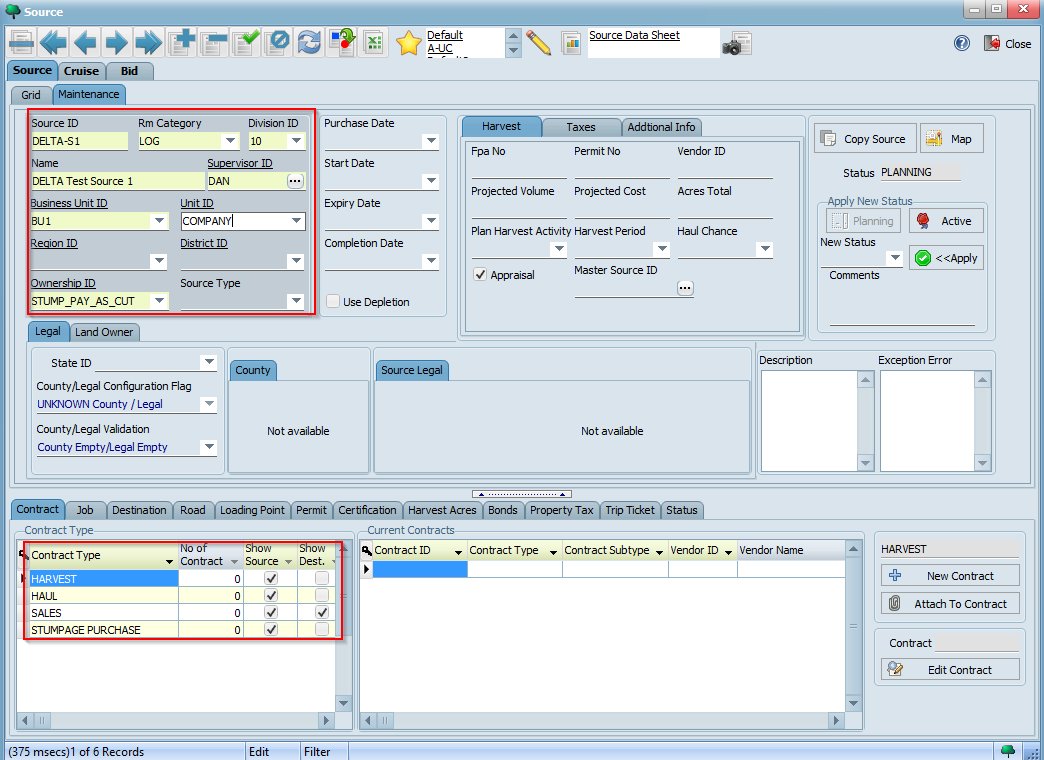This screenshot has height=760, width=1044.
Task: Set status with the Active button
Action: [x=946, y=220]
